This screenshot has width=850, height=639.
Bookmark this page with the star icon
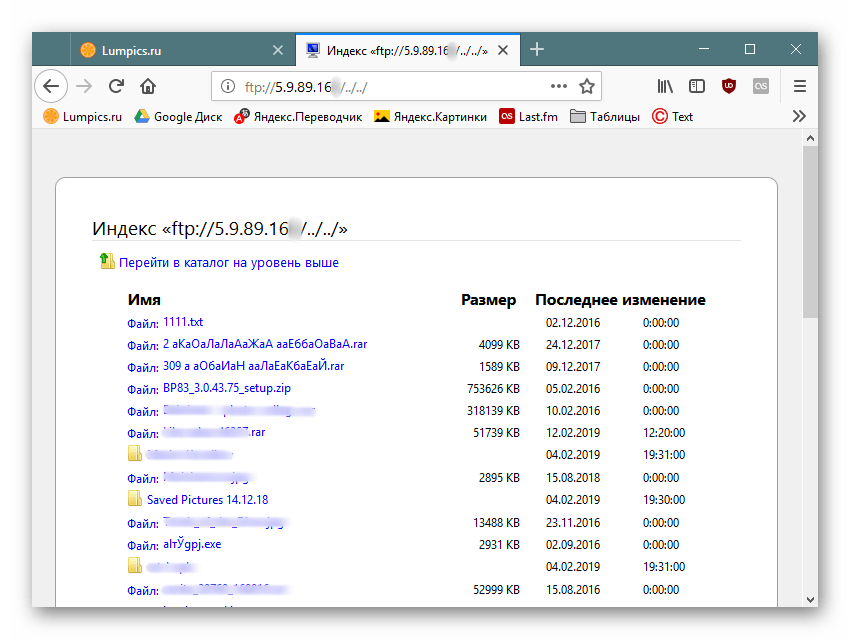(587, 86)
